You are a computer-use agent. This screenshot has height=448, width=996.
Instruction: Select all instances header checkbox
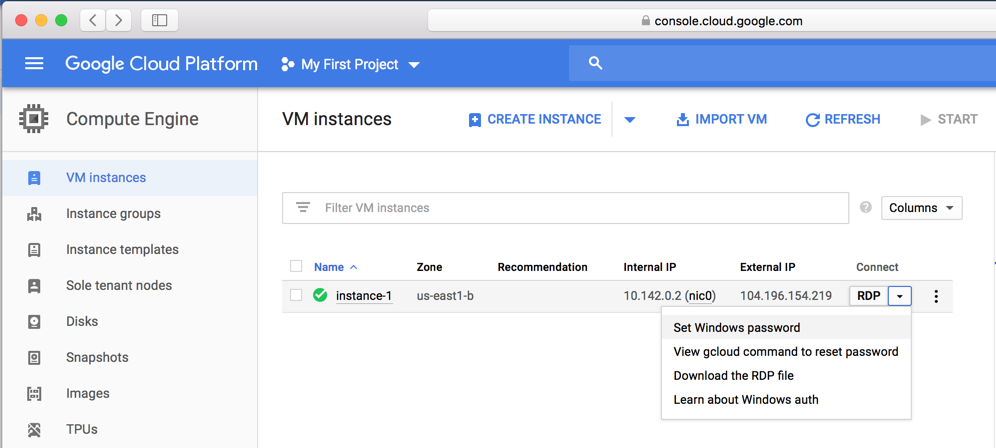(296, 266)
